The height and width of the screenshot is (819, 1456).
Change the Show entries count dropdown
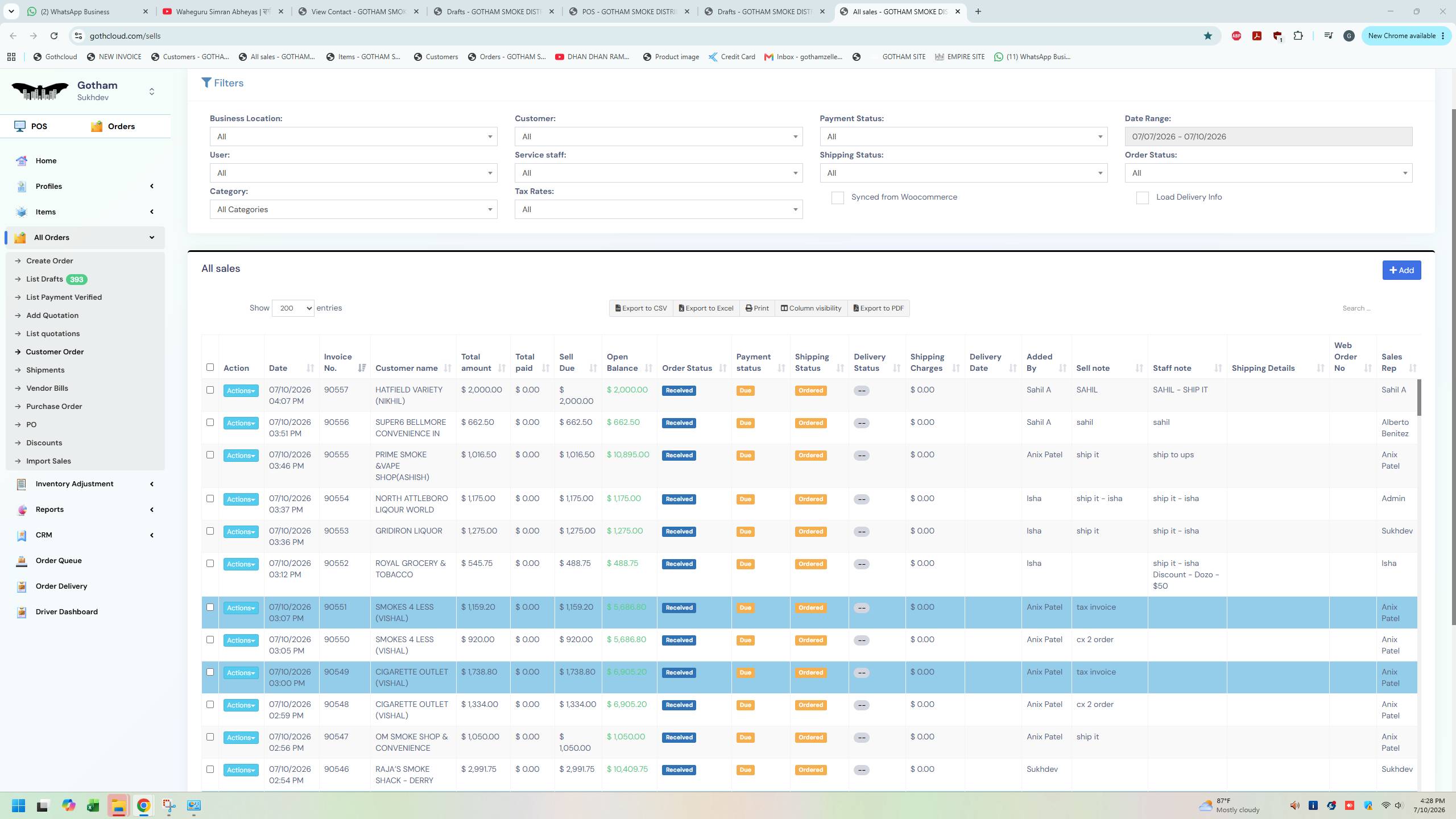point(293,308)
